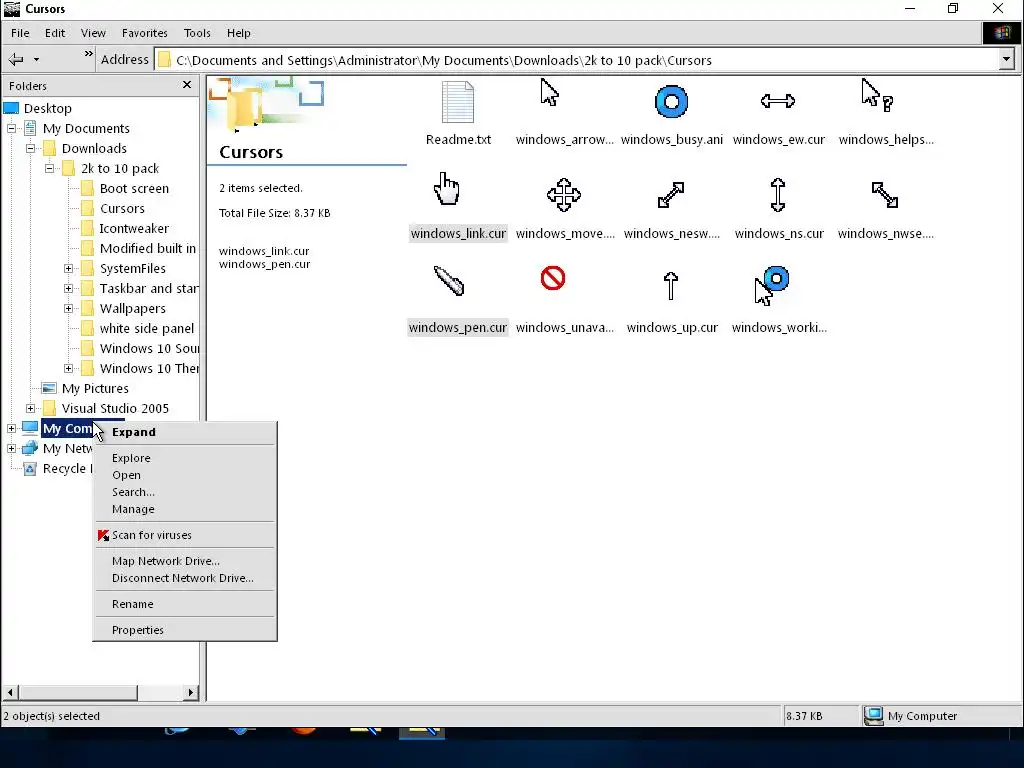Screen dimensions: 1024x768
Task: Open the View menu
Action: (93, 33)
